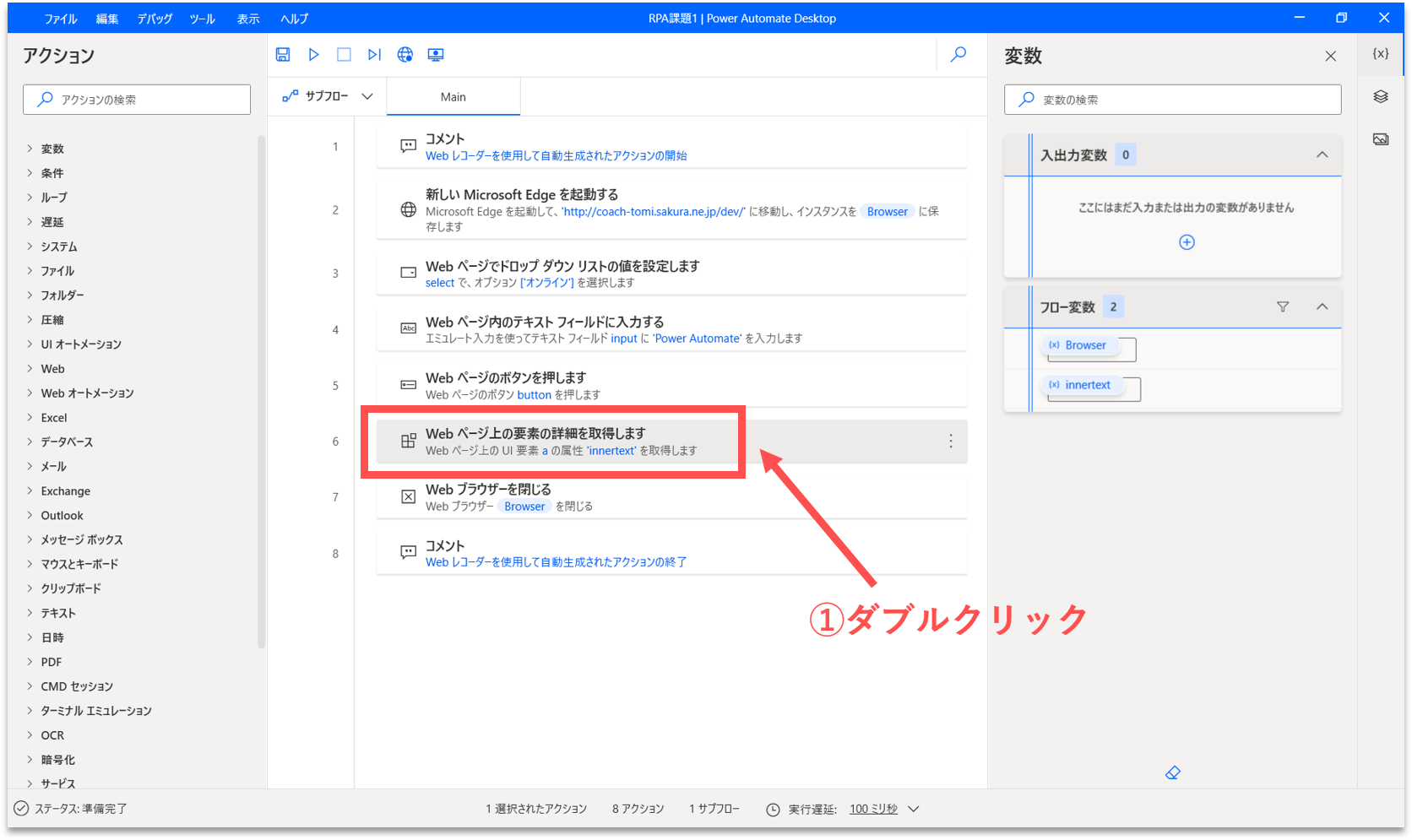The height and width of the screenshot is (840, 1412).
Task: Click the 100 ミリ秒 delay link
Action: coord(873,809)
